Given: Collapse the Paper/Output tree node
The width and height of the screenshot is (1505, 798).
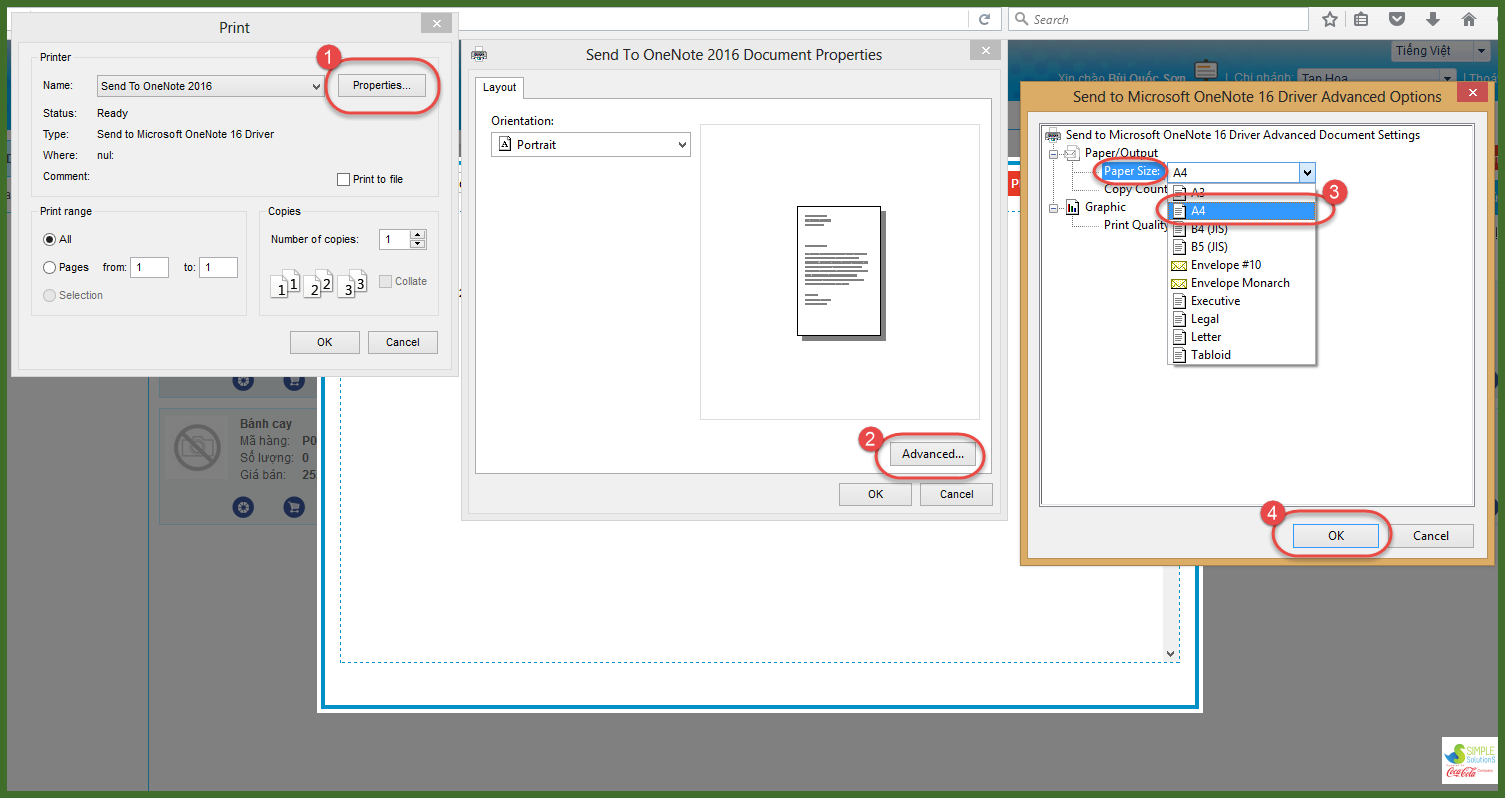Looking at the screenshot, I should point(1053,153).
